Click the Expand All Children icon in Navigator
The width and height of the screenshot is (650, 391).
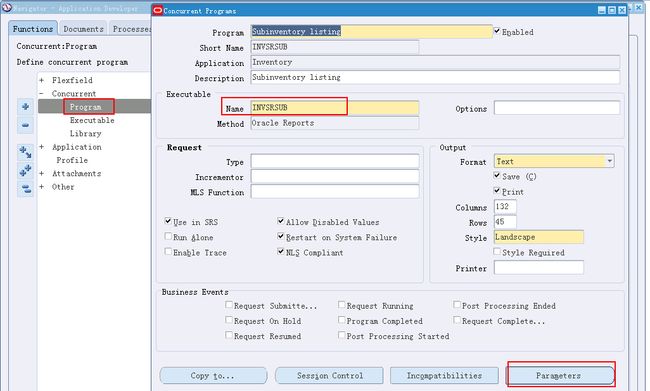pos(25,153)
